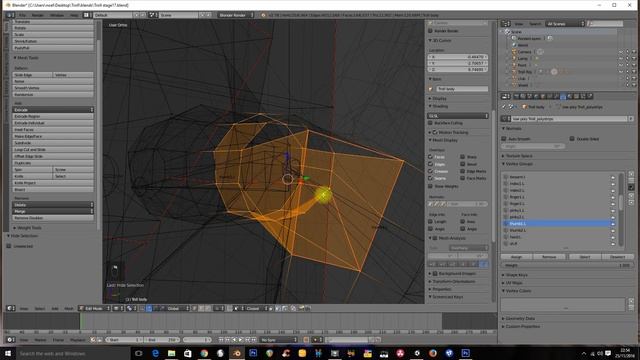Image resolution: width=640 pixels, height=360 pixels.
Task: Add a new vertex group with plus
Action: (x=631, y=174)
